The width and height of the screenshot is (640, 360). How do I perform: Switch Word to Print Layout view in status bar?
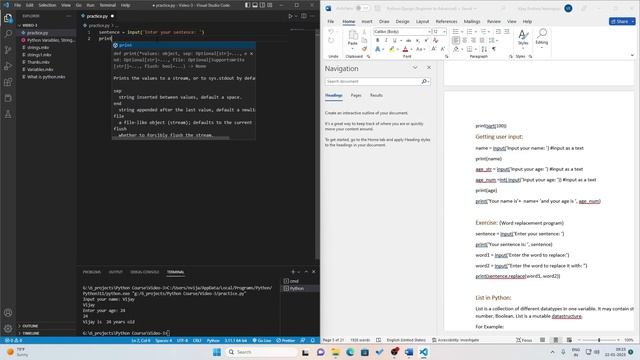[556, 340]
